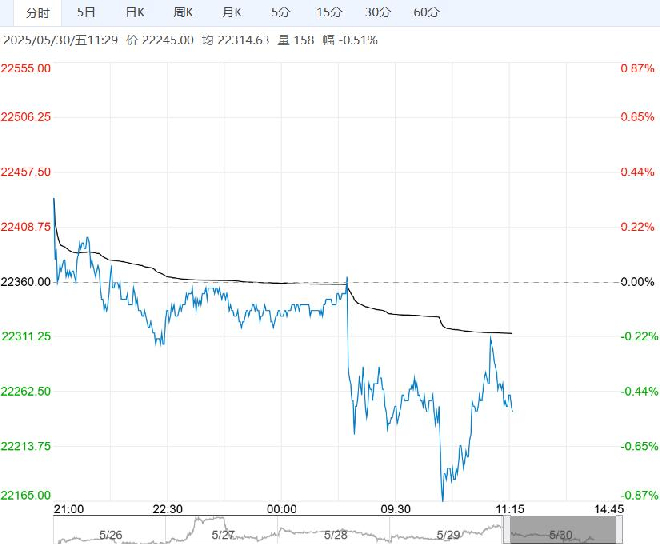Switch to the 5日 tab
The width and height of the screenshot is (660, 548).
coord(86,12)
